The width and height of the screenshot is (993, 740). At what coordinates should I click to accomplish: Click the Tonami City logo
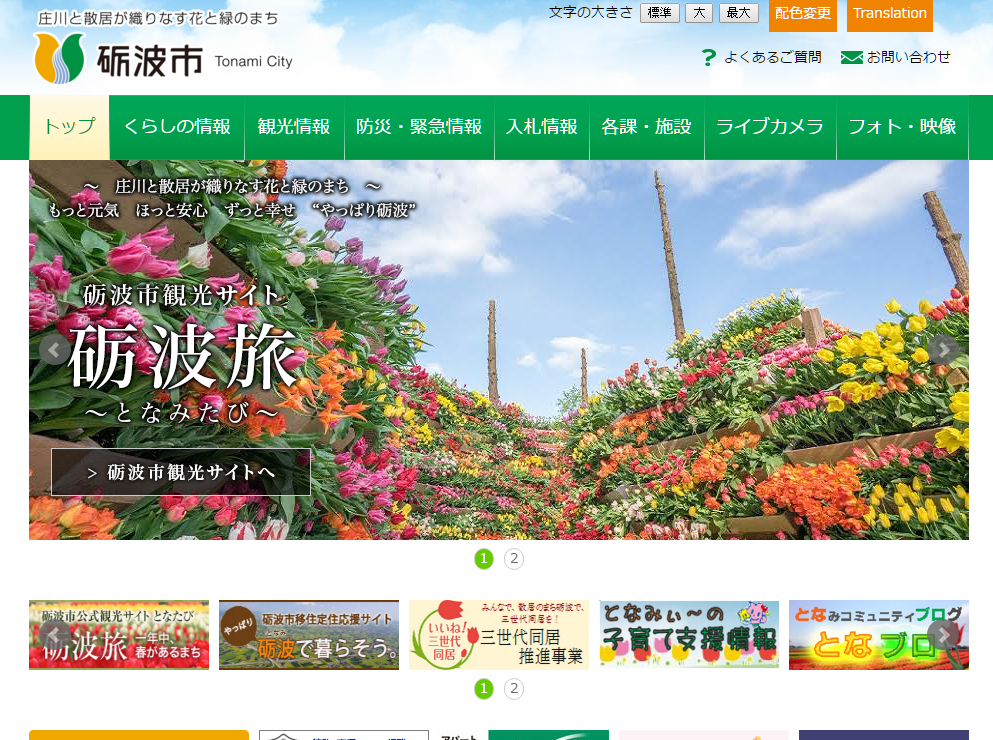(162, 58)
